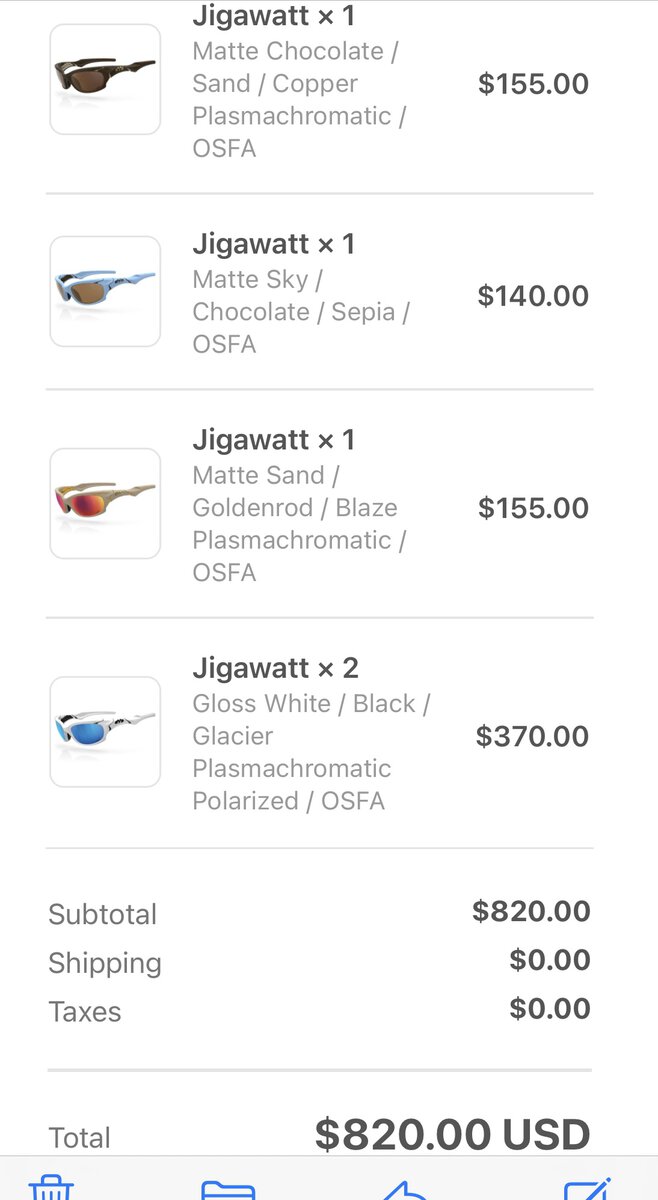The image size is (658, 1200).
Task: Click the $370.00 line item price
Action: pyautogui.click(x=532, y=737)
